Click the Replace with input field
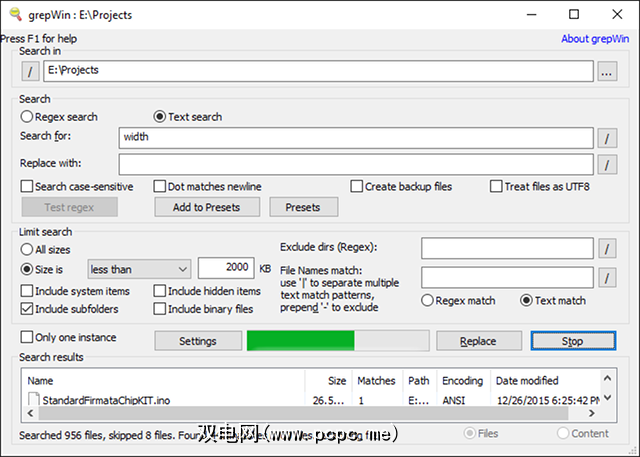The height and width of the screenshot is (457, 640). (x=356, y=164)
